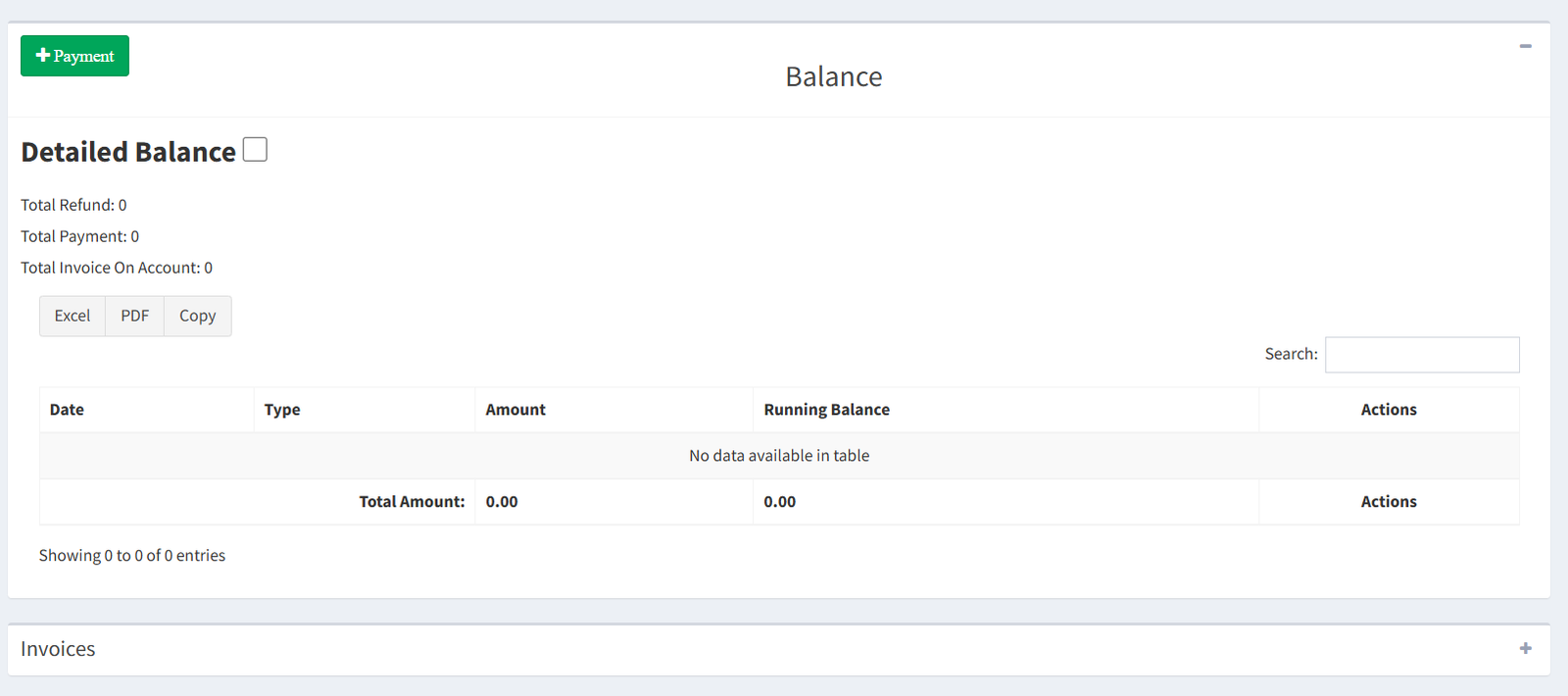Focus the Search input field

click(x=1422, y=355)
